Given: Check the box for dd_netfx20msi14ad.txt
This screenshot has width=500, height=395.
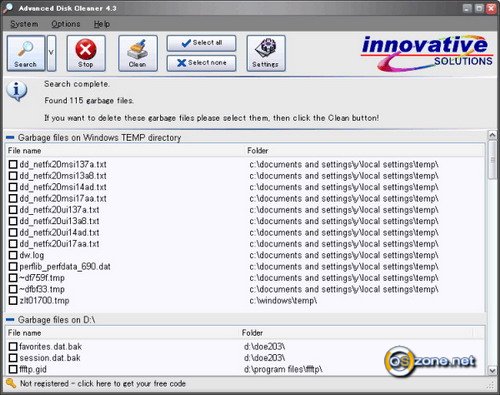Looking at the screenshot, I should coord(13,187).
